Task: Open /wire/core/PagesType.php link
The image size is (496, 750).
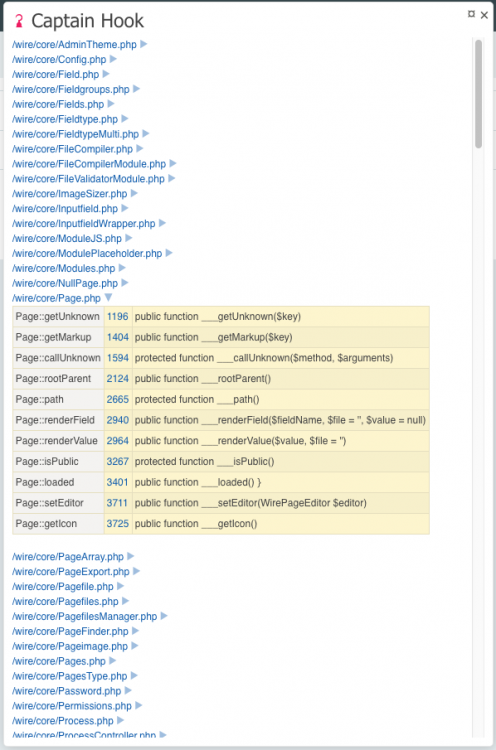Action: pyautogui.click(x=70, y=676)
